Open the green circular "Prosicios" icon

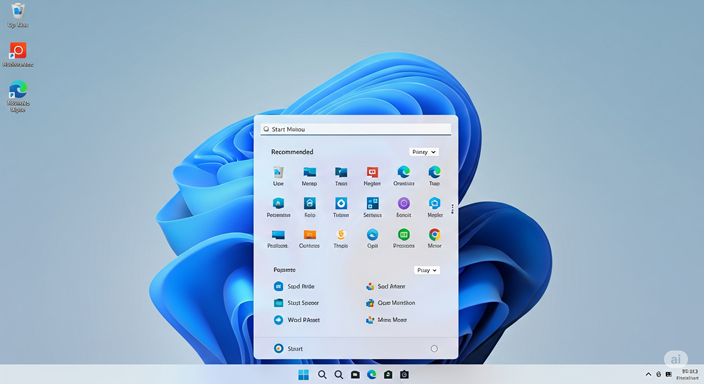pos(404,234)
